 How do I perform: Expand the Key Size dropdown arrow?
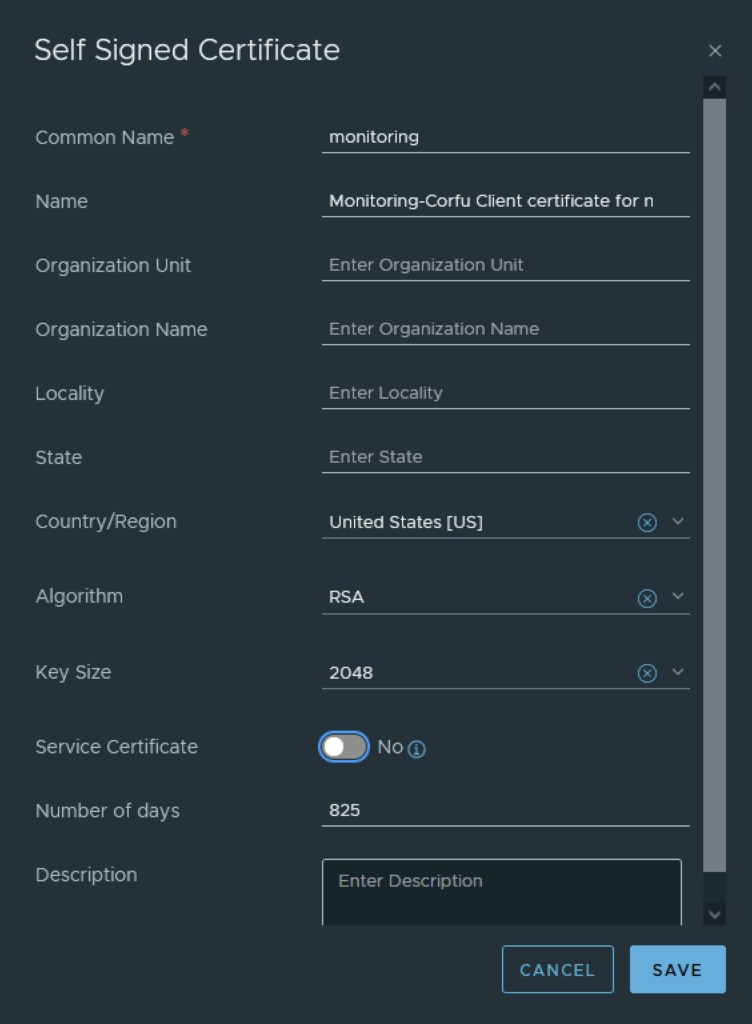pyautogui.click(x=678, y=671)
